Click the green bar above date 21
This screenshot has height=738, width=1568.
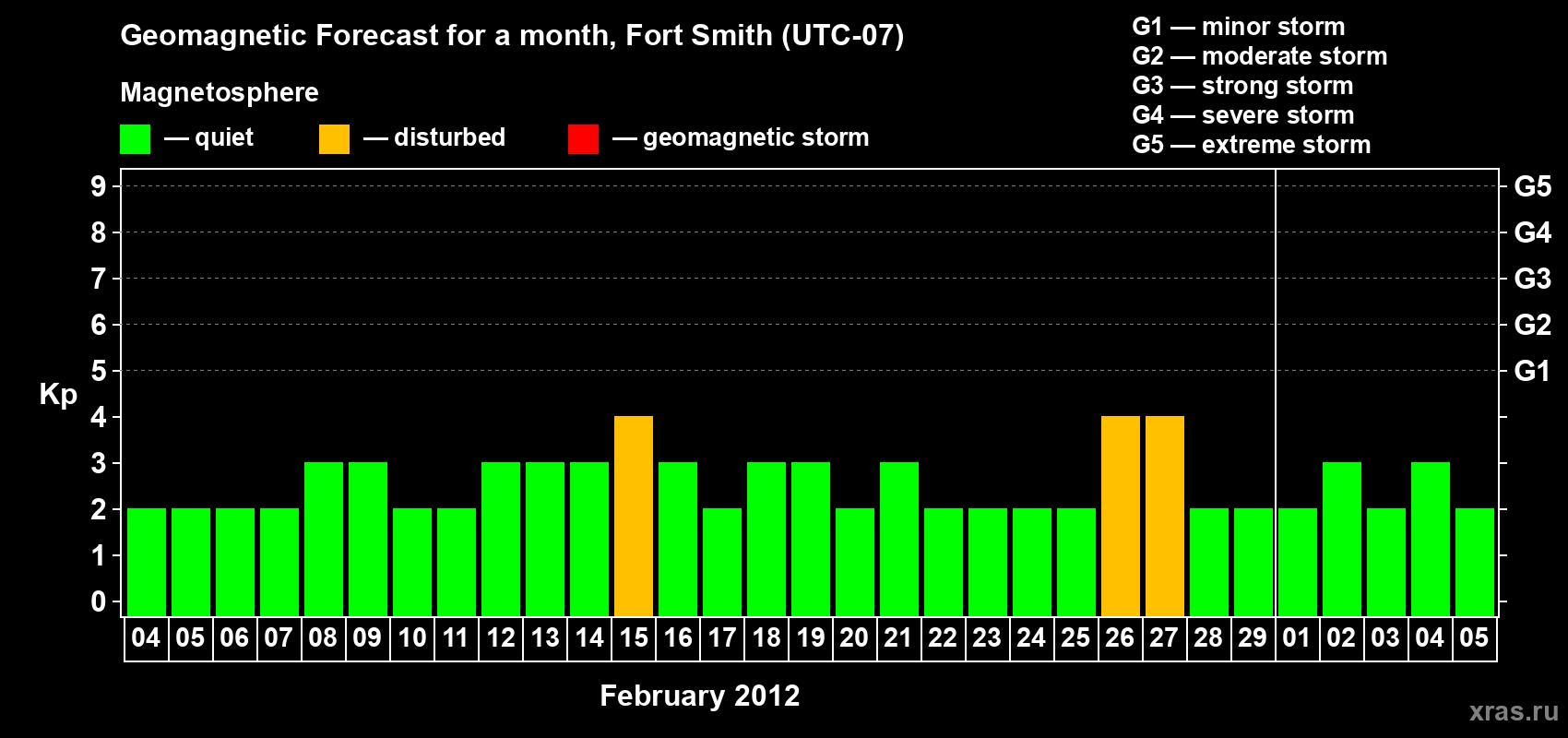click(899, 539)
